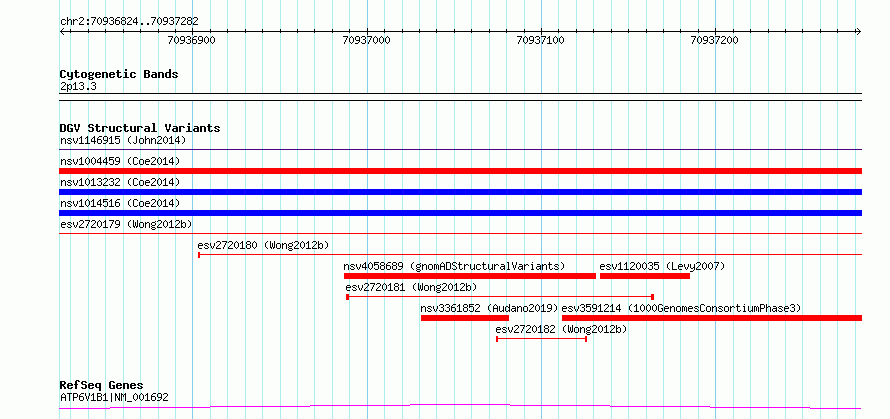Select the red esv3591214 variant bar
890x419 pixels.
712,318
